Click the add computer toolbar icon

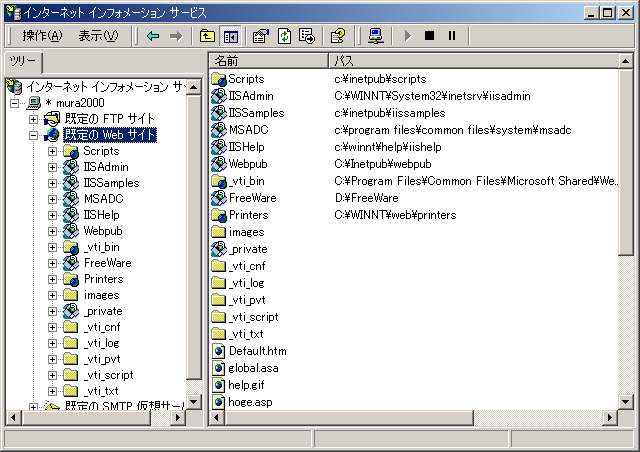coord(376,36)
